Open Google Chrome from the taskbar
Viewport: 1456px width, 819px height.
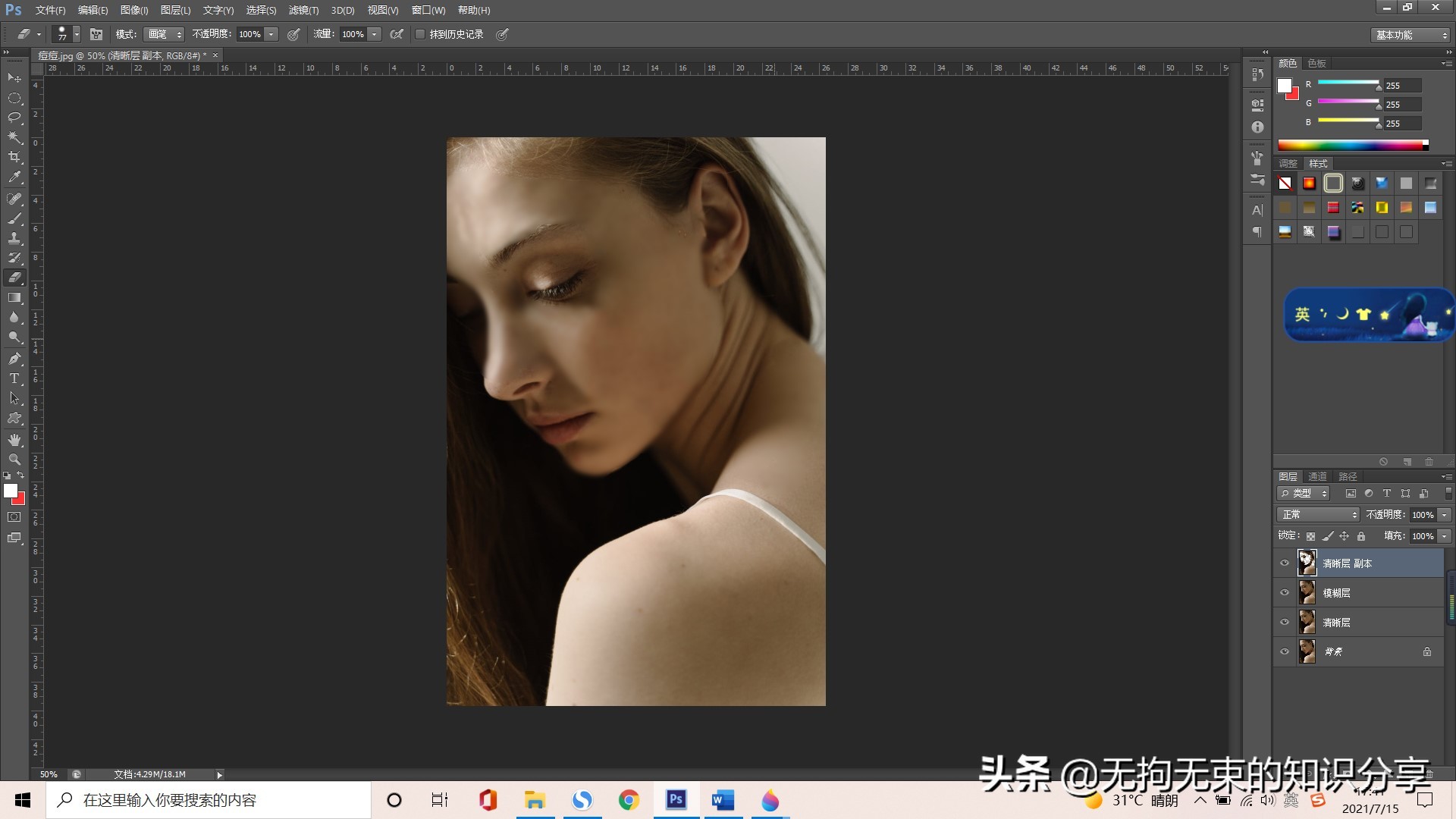coord(629,800)
